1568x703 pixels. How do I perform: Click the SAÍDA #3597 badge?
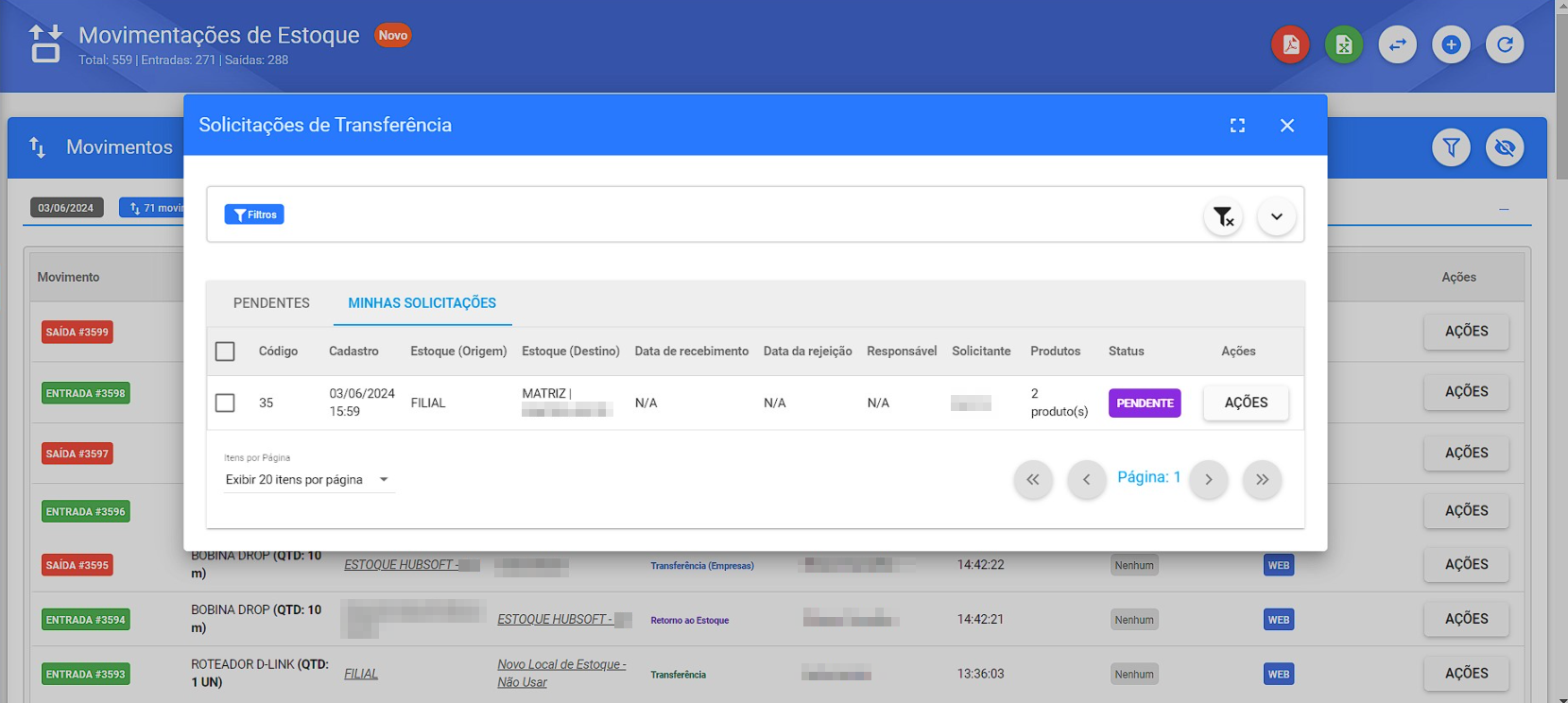78,454
